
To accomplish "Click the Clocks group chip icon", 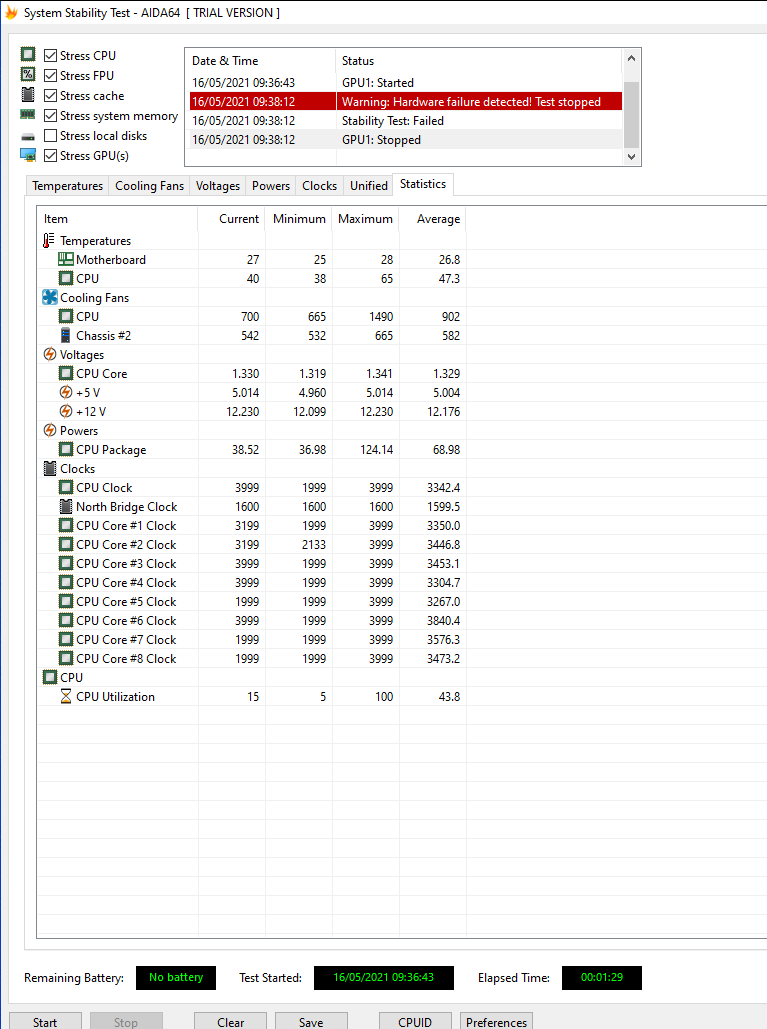I will pyautogui.click(x=50, y=469).
